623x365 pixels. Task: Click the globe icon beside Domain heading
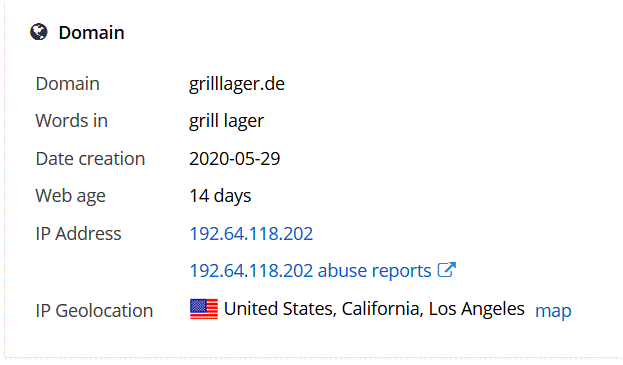pos(39,32)
